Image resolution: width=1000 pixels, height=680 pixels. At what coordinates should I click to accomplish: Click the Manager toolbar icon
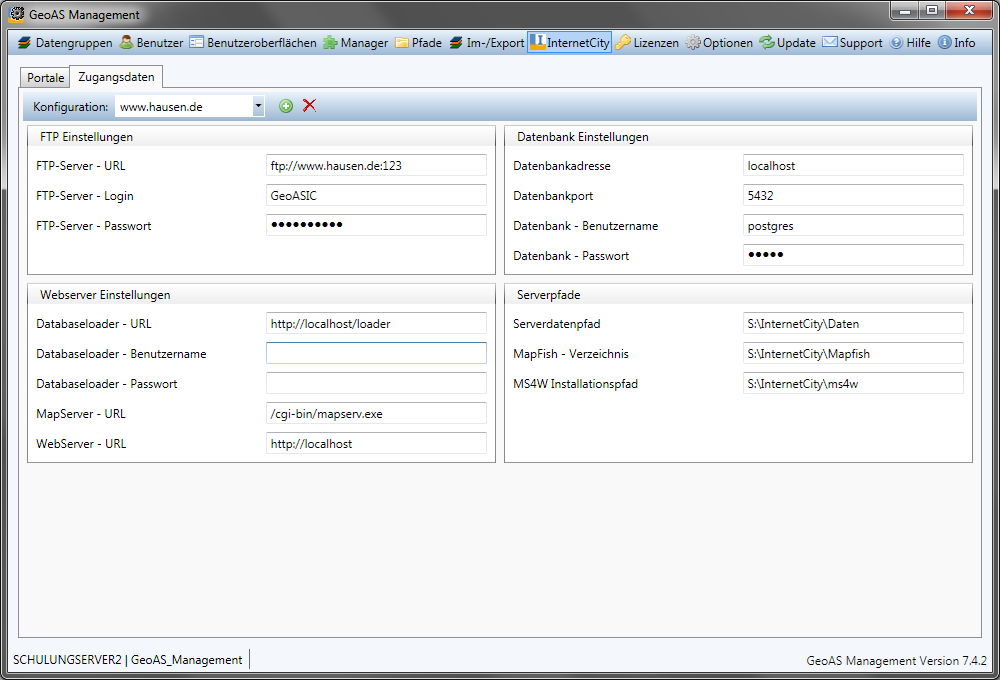point(355,43)
